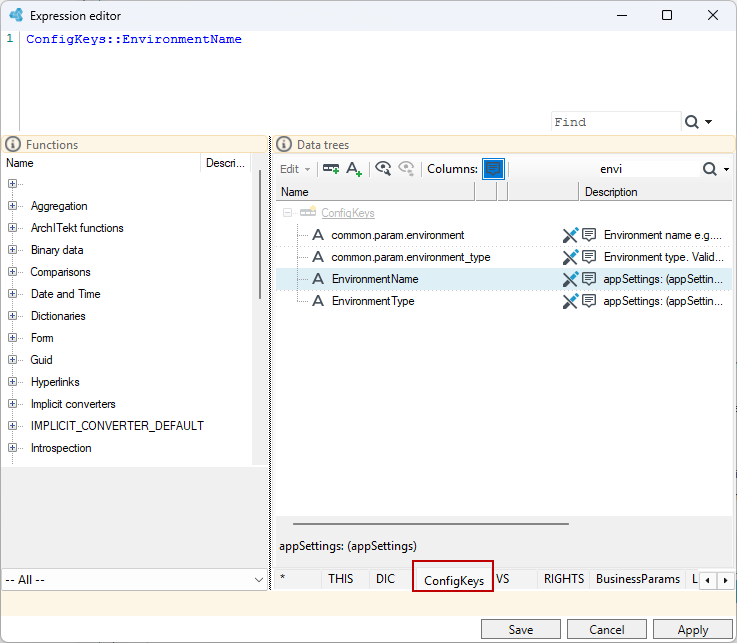
Task: Select the ConfigKeys tab
Action: [x=454, y=580]
